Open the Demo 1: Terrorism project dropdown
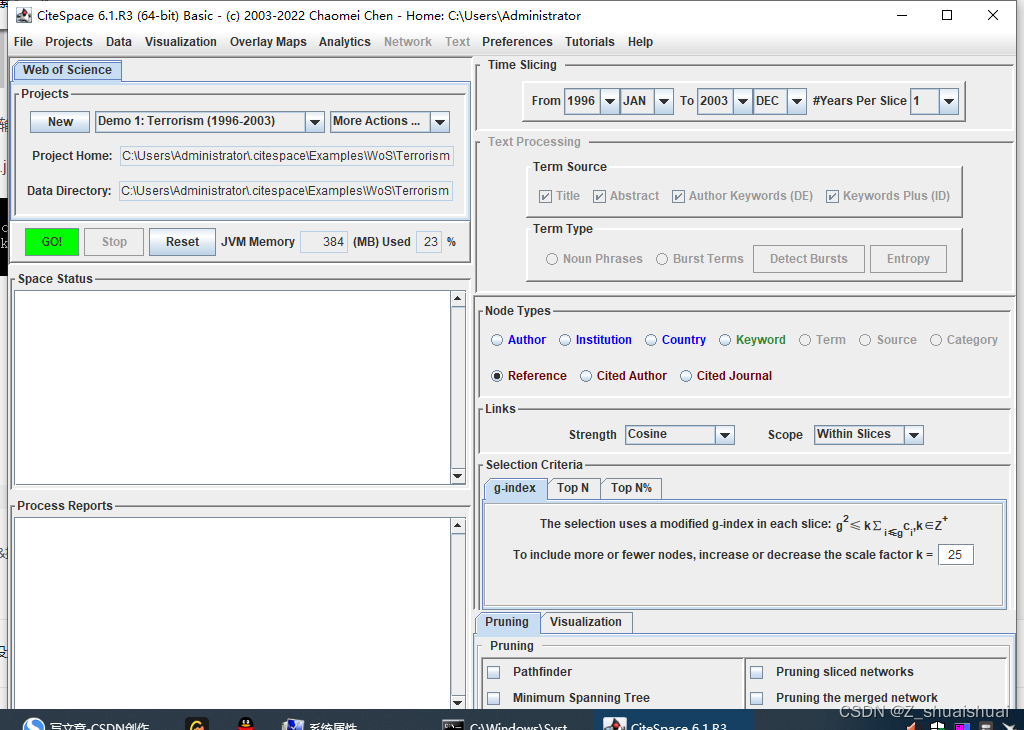Viewport: 1024px width, 730px height. [x=315, y=120]
